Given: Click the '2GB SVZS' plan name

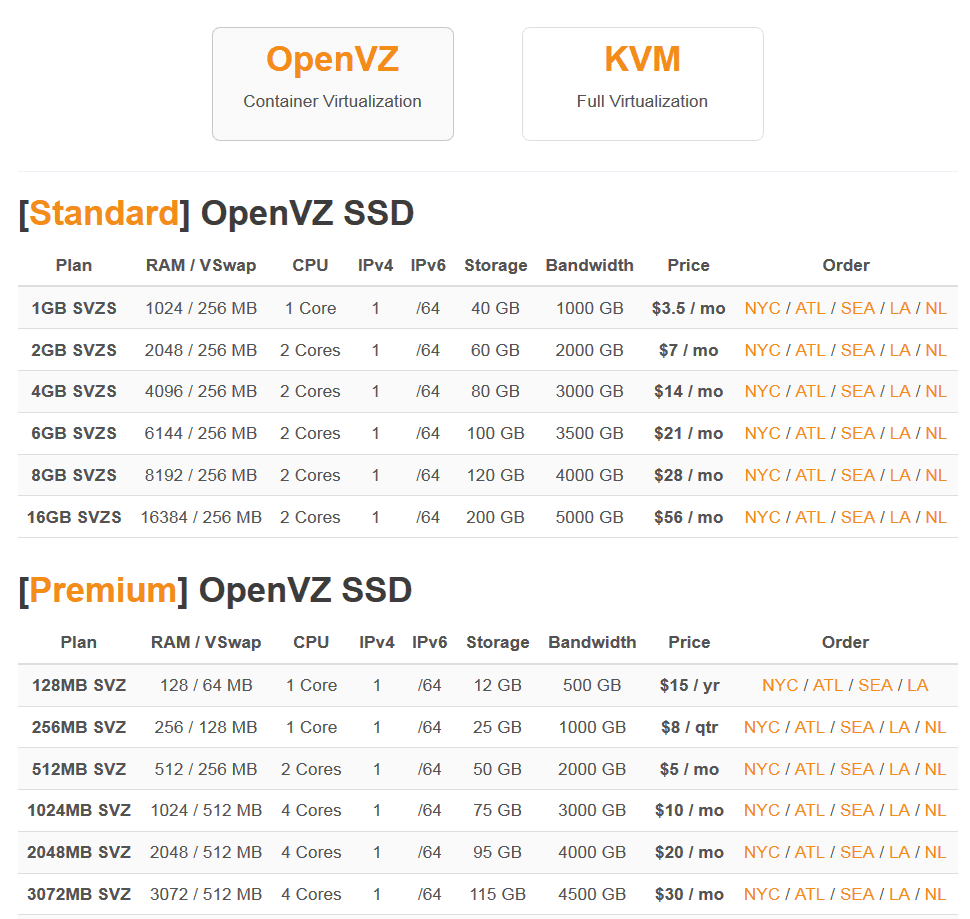Looking at the screenshot, I should pyautogui.click(x=74, y=350).
